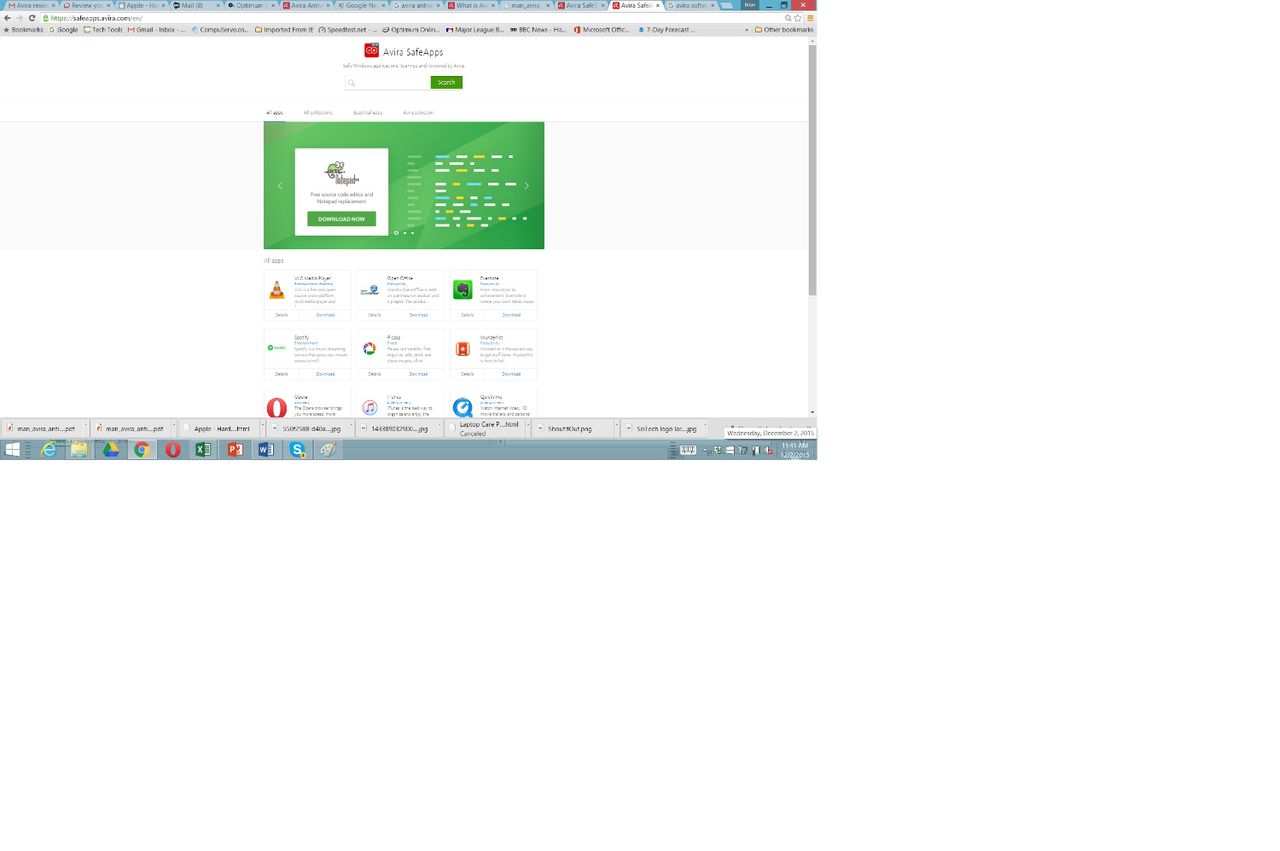The height and width of the screenshot is (851, 1280).
Task: Open the Essential apps tab
Action: pyautogui.click(x=367, y=113)
